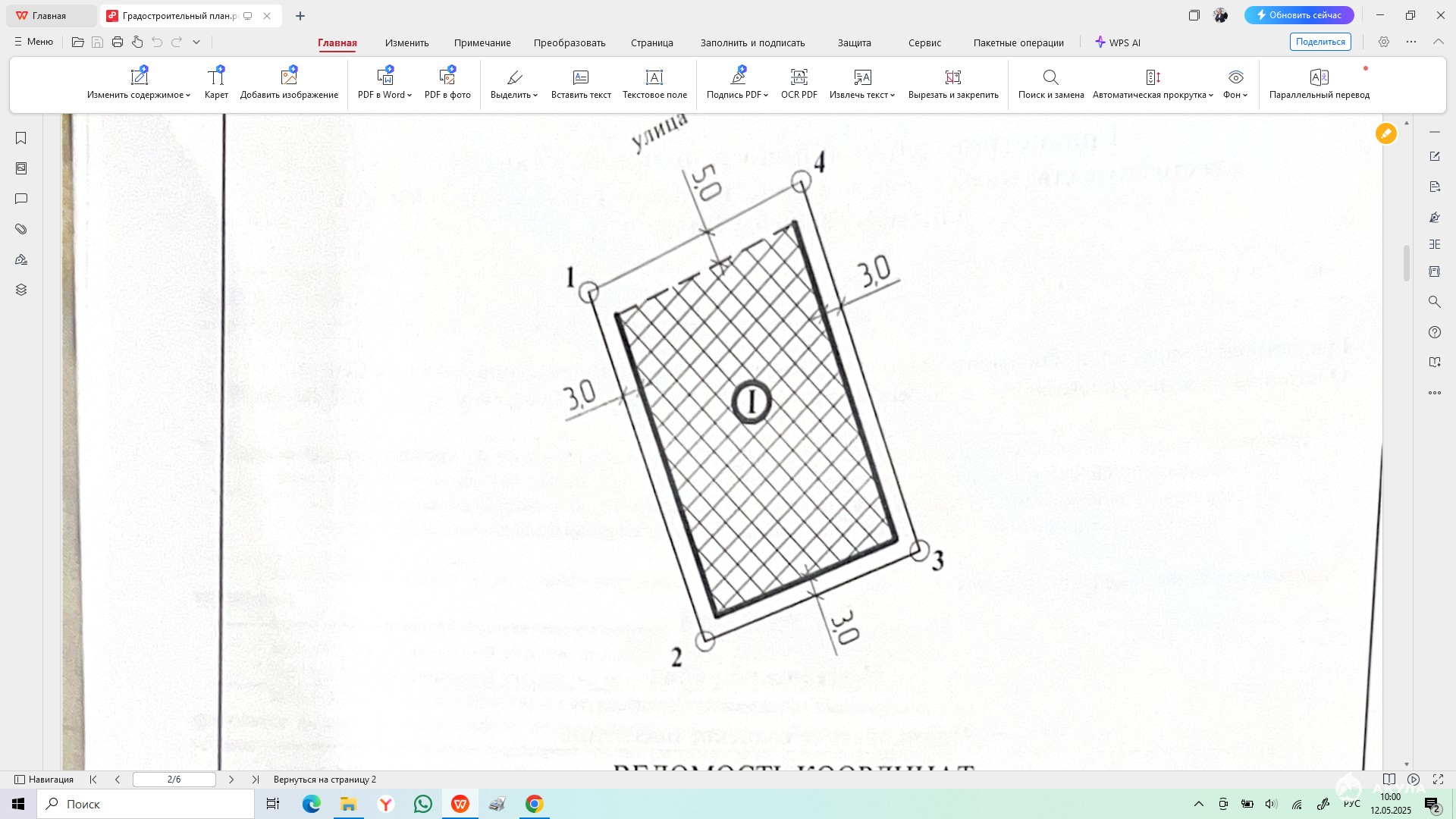Expand the Highlight tool dropdown arrow
The width and height of the screenshot is (1456, 819).
click(x=535, y=96)
